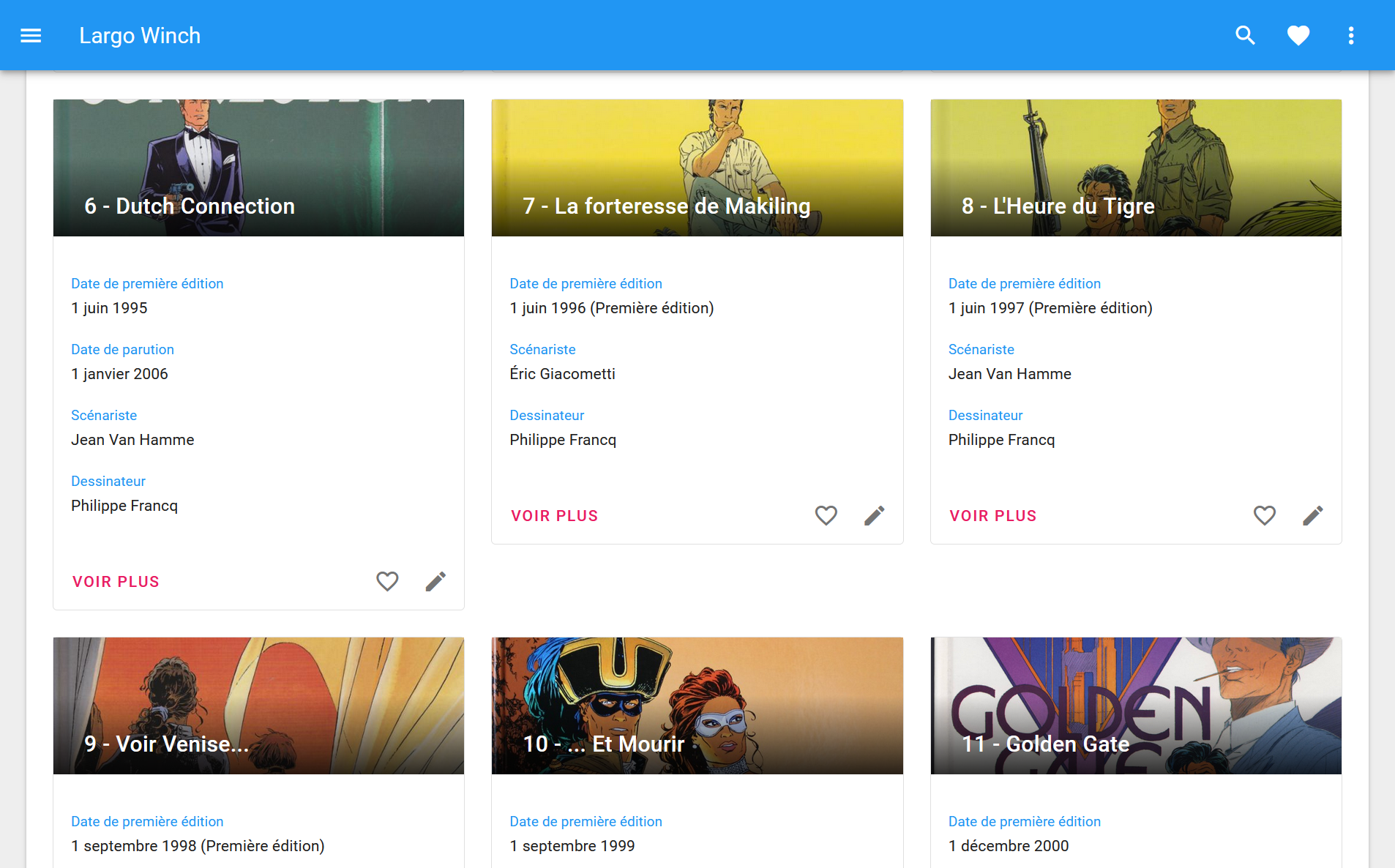
Task: Select the text '1 janvier 2006'
Action: click(x=119, y=374)
